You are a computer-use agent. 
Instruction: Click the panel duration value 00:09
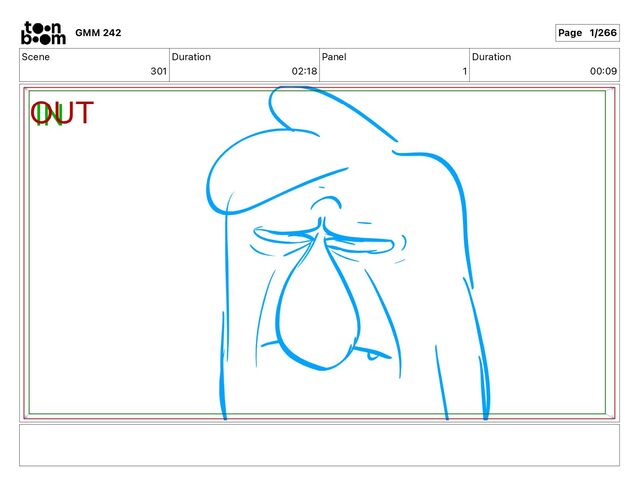point(603,71)
